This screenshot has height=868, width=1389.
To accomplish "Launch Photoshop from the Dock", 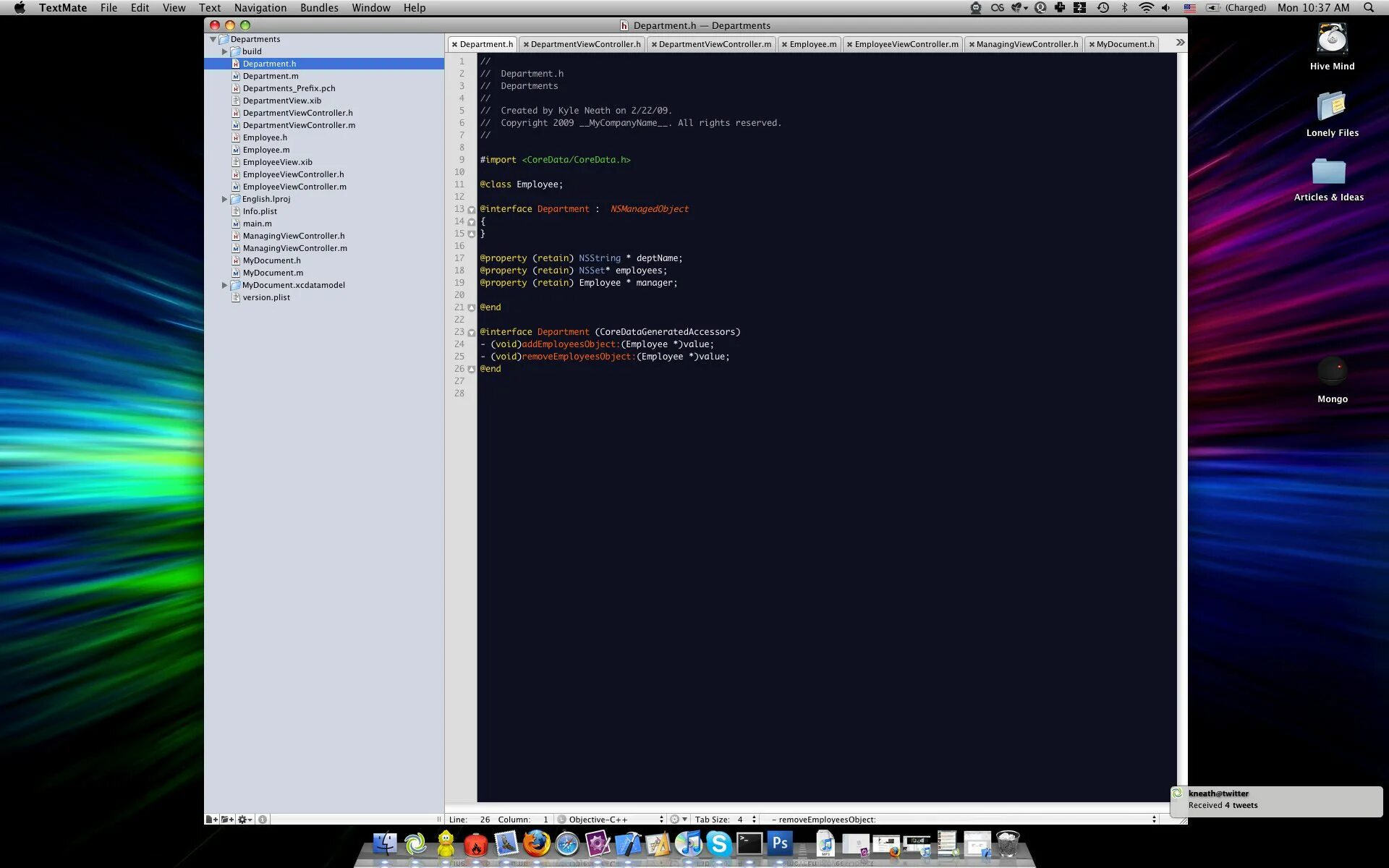I will pos(779,843).
